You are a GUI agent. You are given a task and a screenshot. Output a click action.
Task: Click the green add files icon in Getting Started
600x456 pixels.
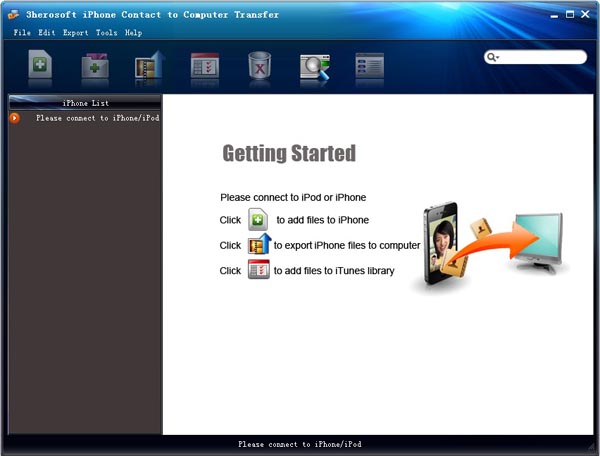[258, 220]
